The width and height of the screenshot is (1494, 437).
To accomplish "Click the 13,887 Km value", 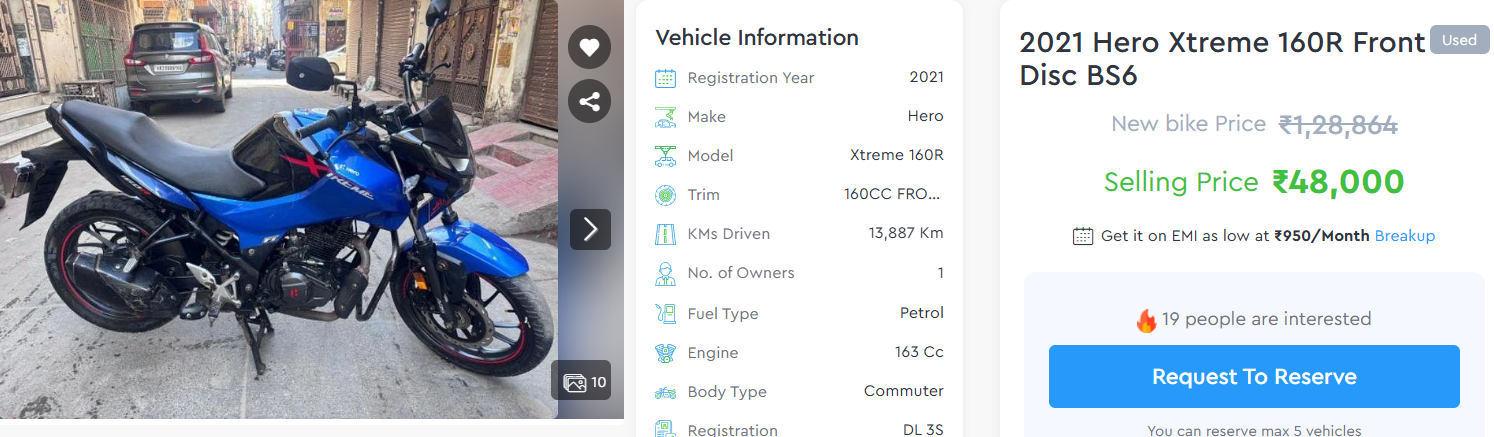I will tap(906, 233).
